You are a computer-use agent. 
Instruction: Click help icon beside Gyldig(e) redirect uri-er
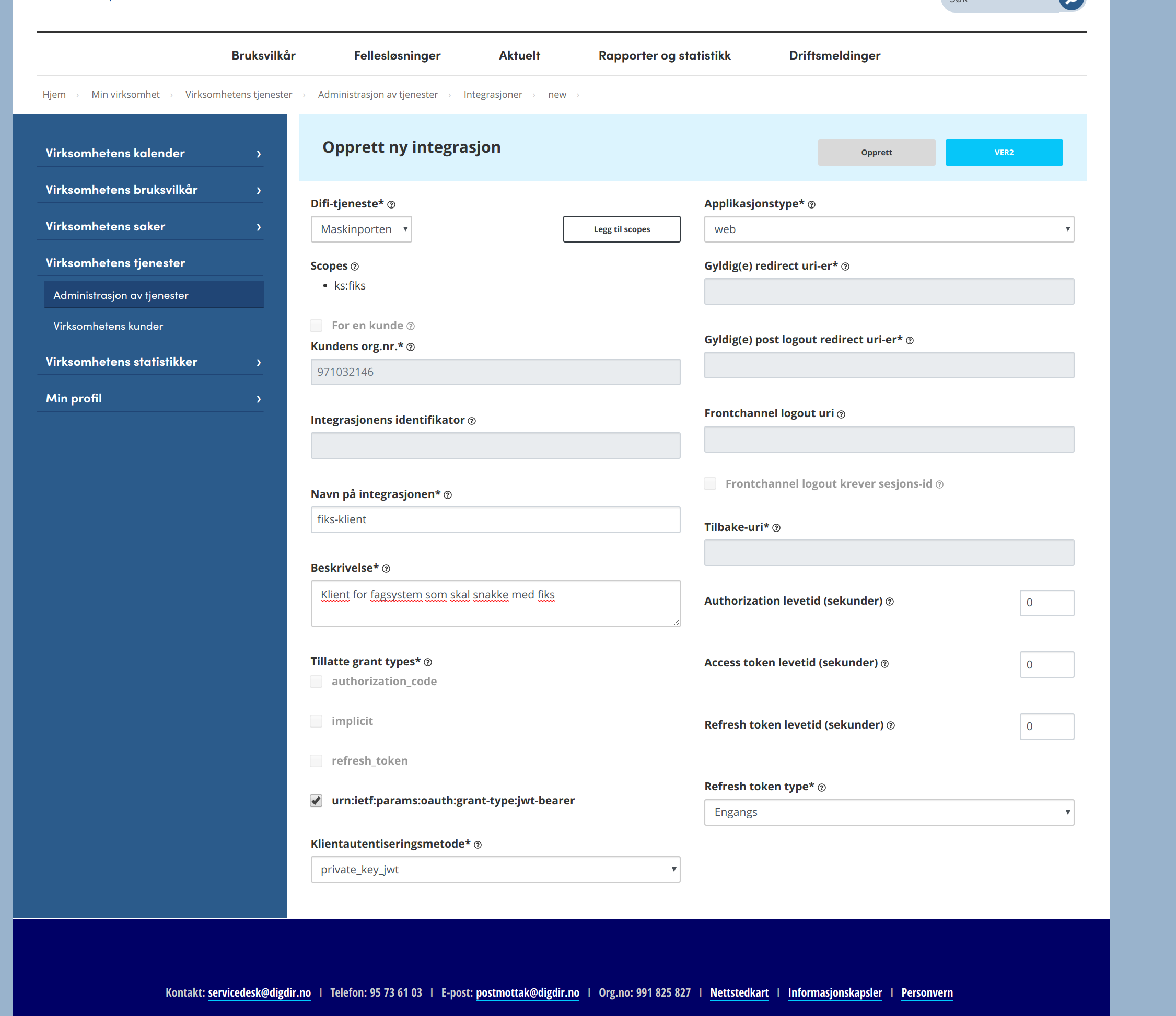(x=845, y=267)
